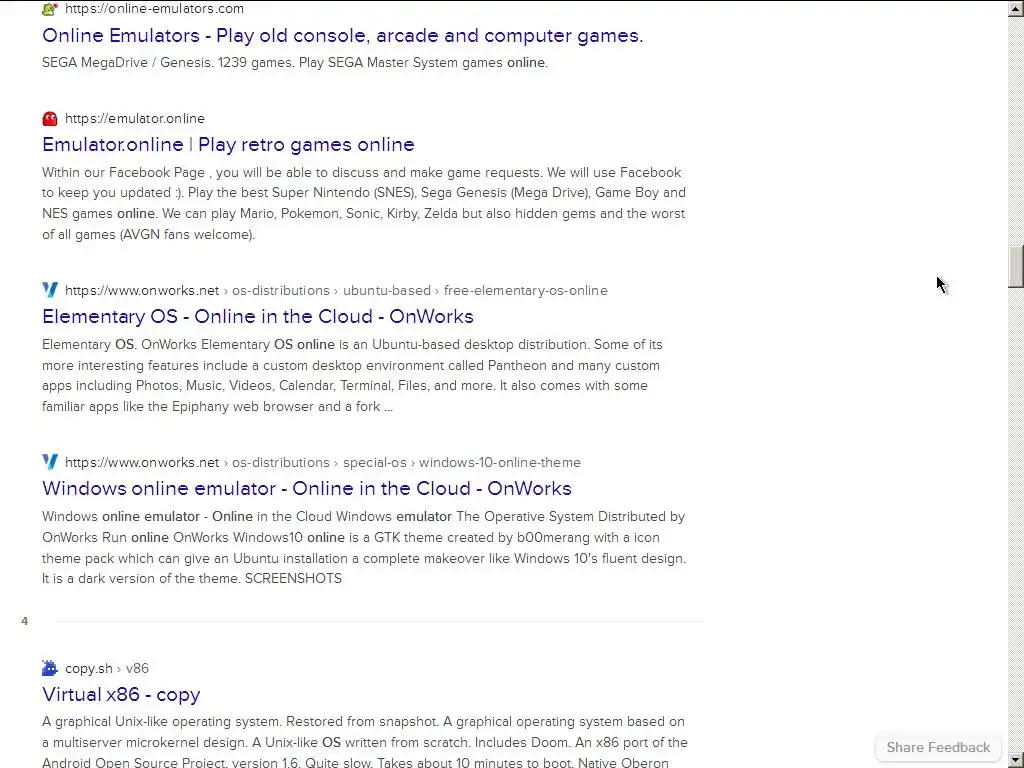Click the page 4 marker number
This screenshot has width=1024, height=768.
(x=24, y=621)
